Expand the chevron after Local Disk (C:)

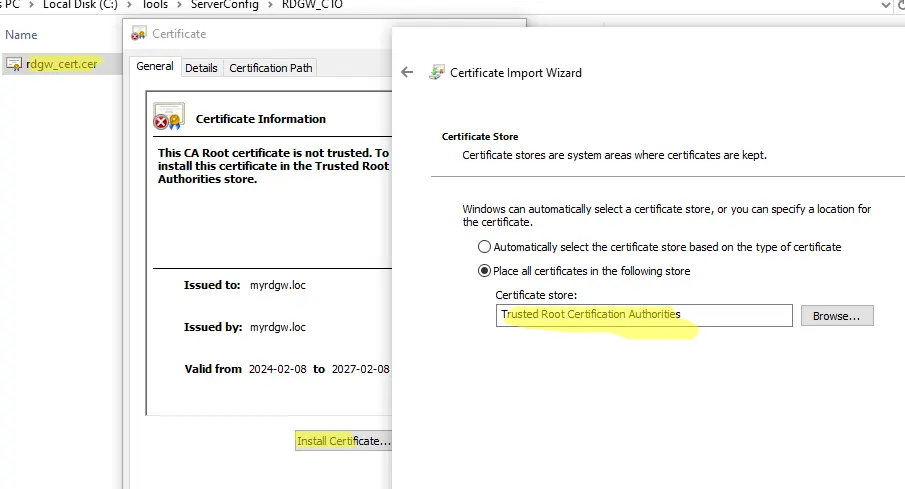coord(127,5)
